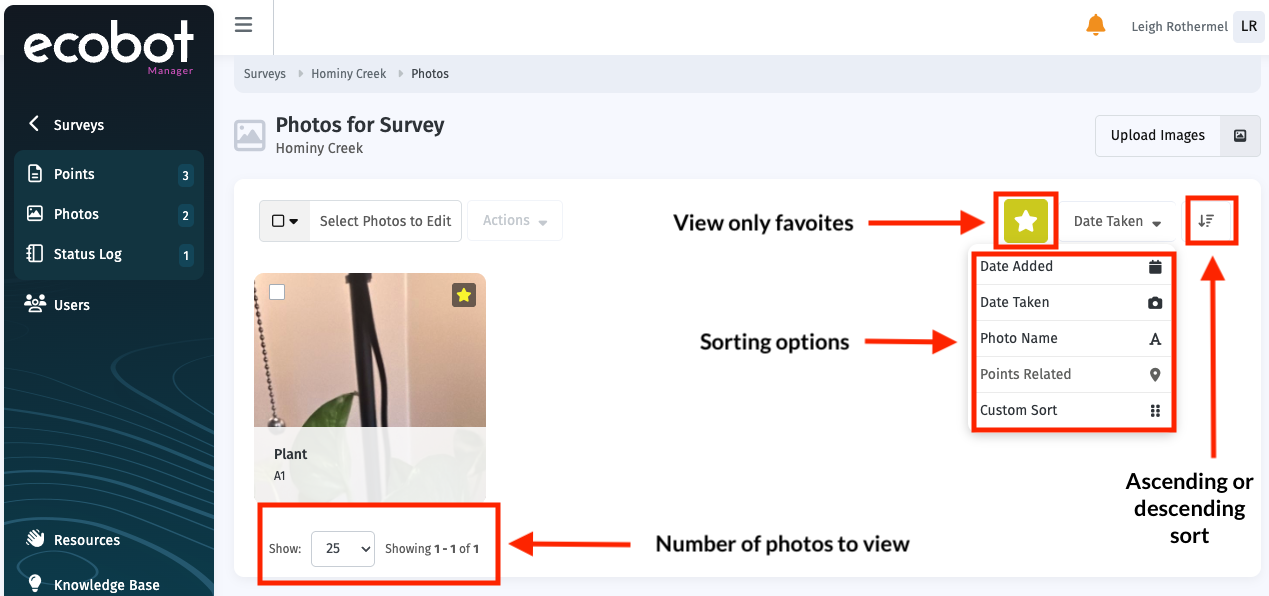Click the ascending/descending sort icon
Image resolution: width=1269 pixels, height=596 pixels.
click(1206, 221)
